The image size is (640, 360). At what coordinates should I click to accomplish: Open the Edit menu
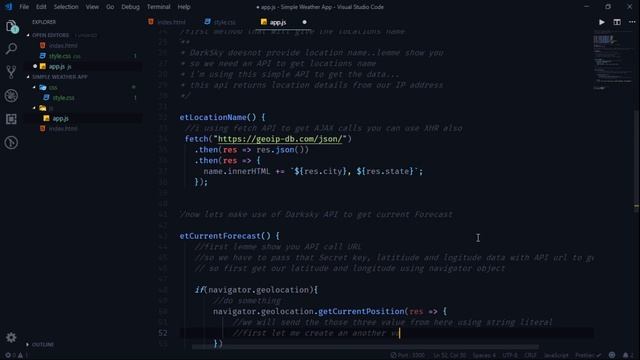[41, 7]
